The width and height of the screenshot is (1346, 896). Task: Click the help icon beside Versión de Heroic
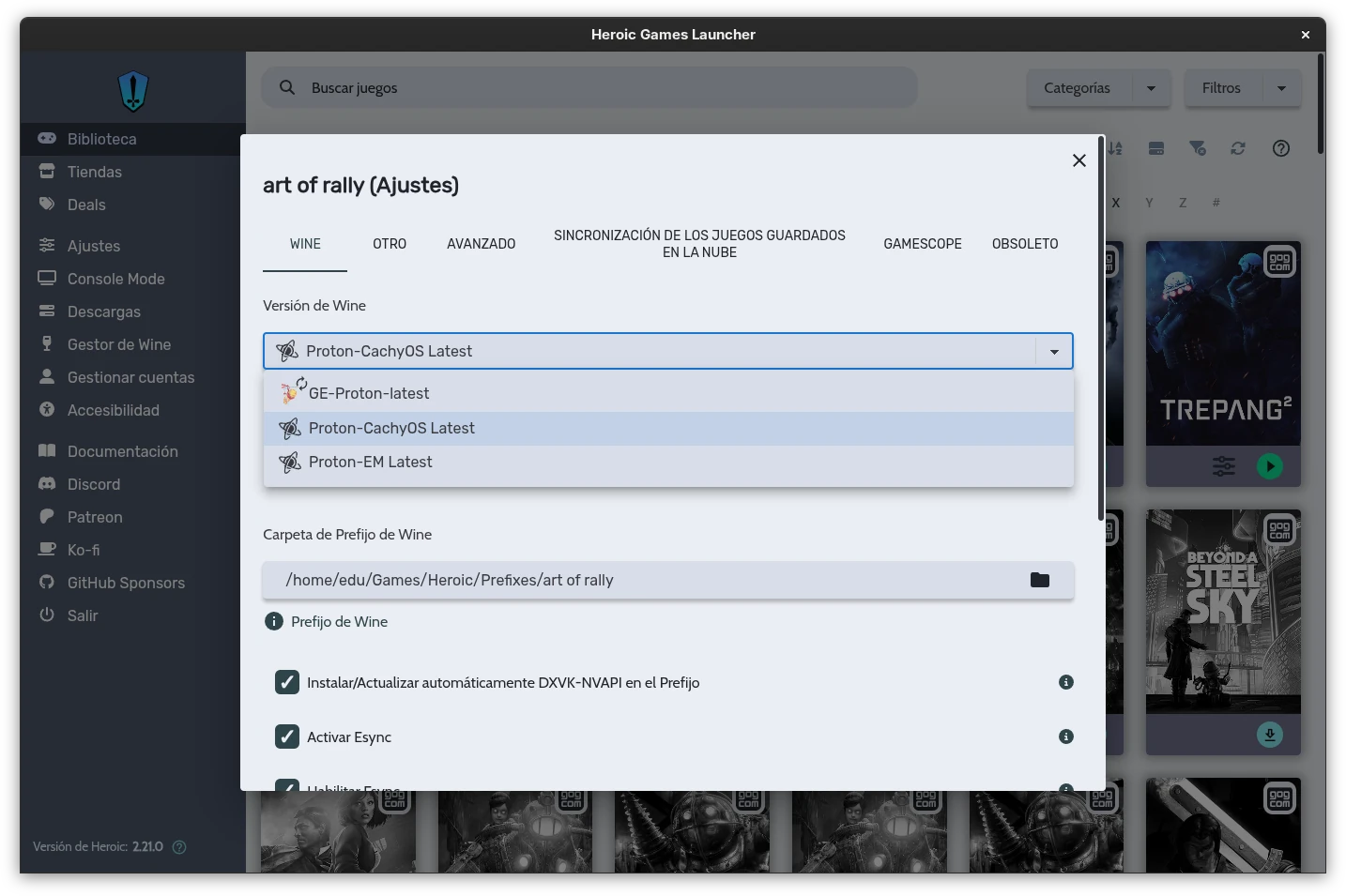tap(179, 847)
